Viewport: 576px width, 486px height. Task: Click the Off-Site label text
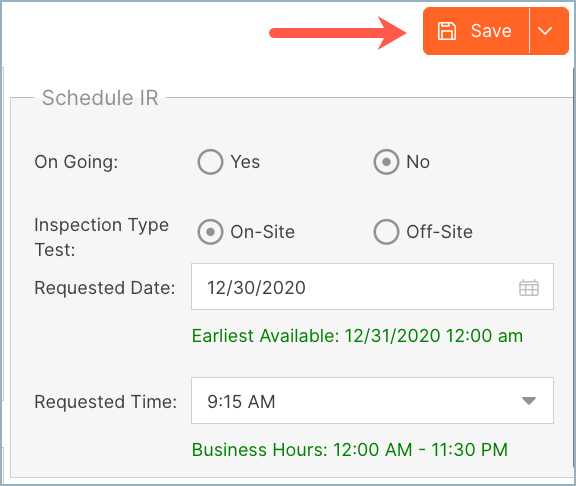click(439, 232)
